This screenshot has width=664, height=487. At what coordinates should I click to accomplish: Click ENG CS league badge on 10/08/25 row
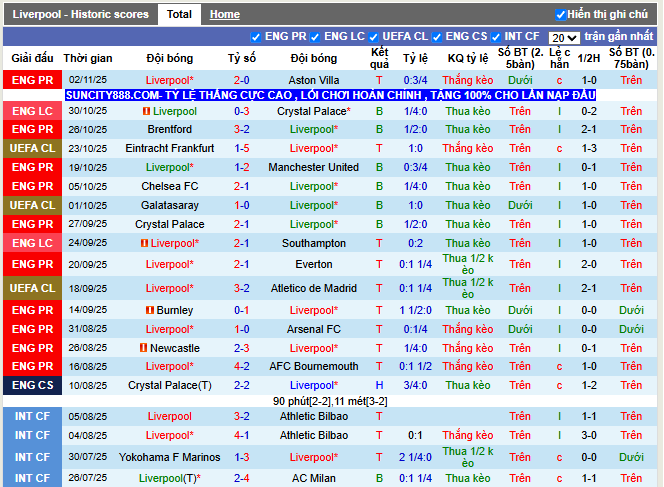pos(33,385)
